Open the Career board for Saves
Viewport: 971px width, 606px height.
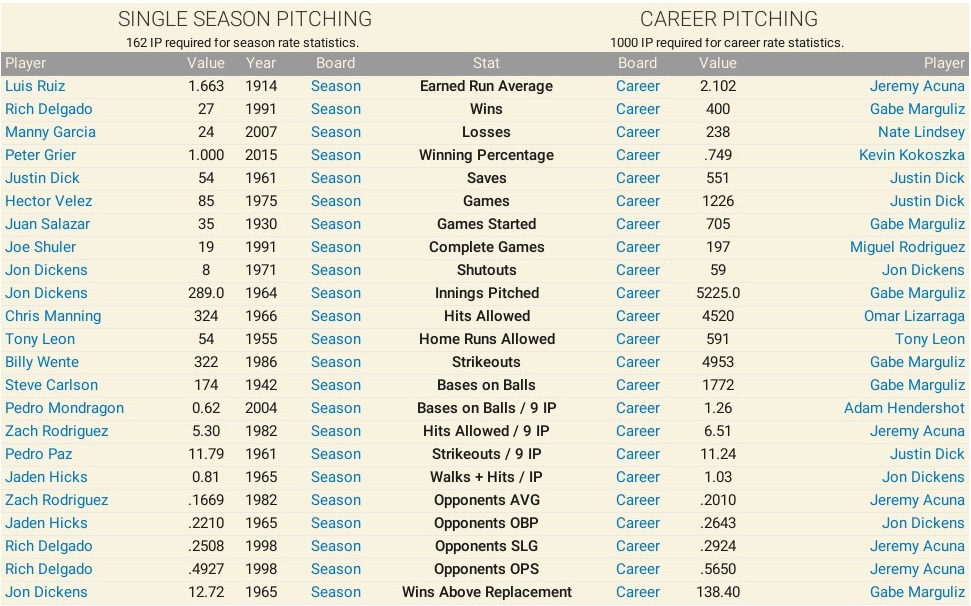pos(638,178)
